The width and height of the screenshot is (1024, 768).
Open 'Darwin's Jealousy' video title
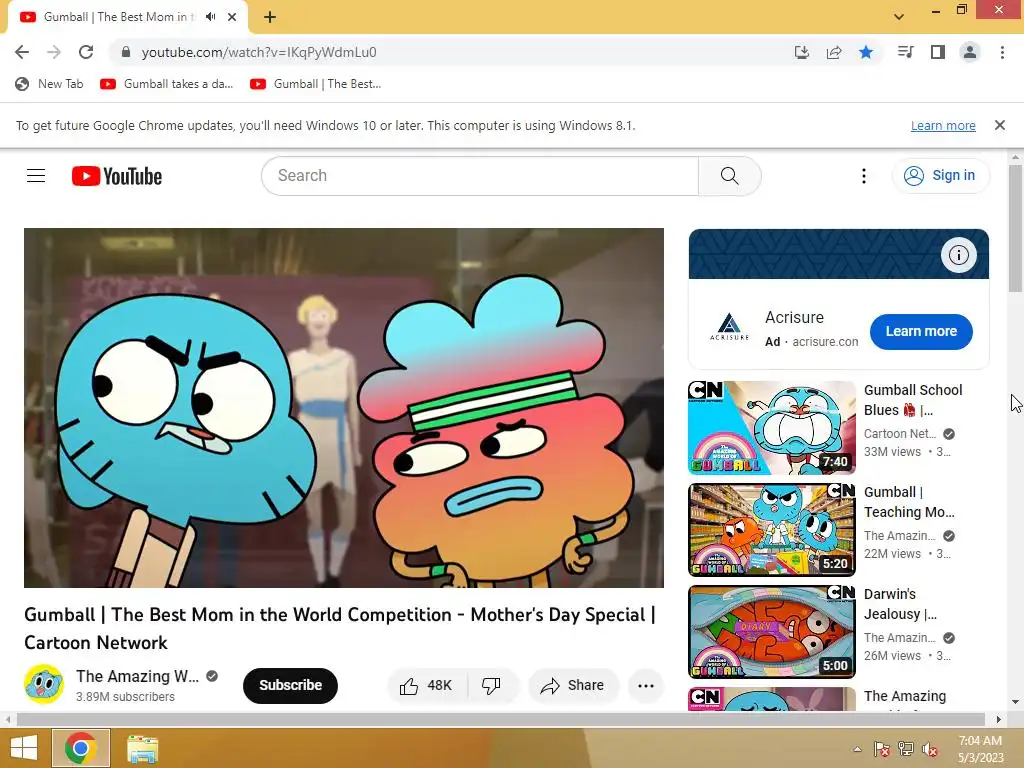coord(900,603)
